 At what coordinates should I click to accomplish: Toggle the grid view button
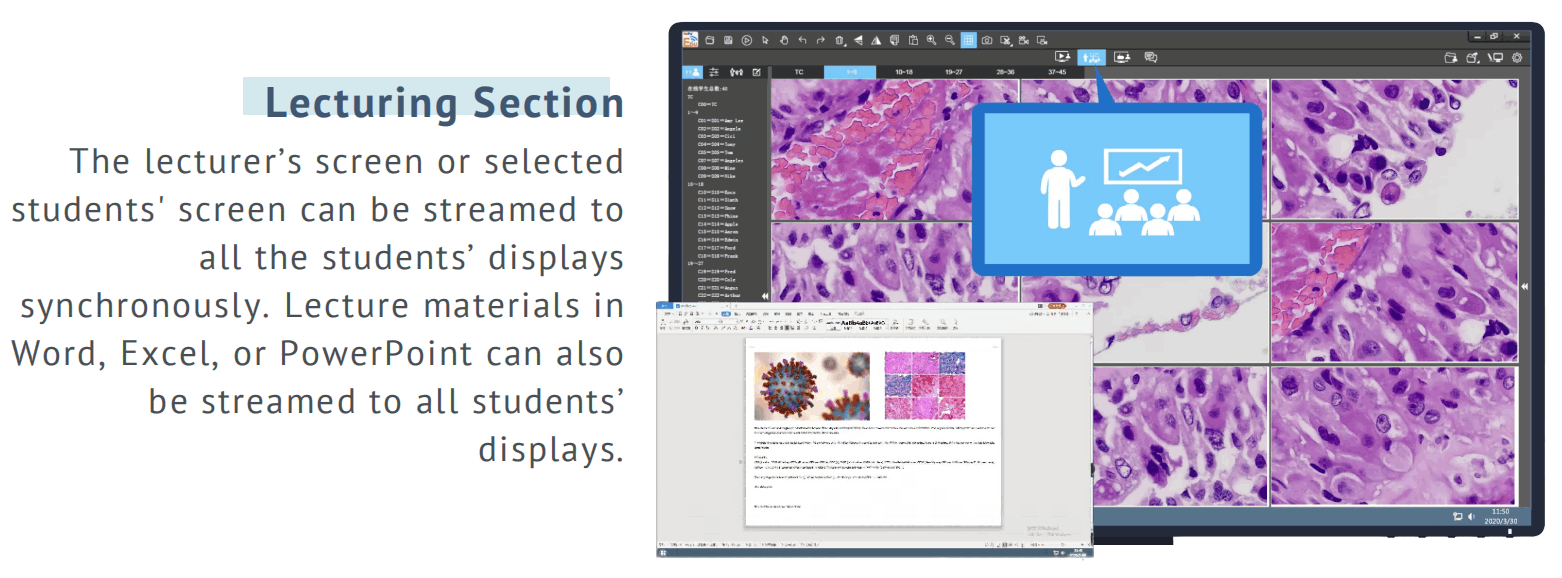click(968, 40)
